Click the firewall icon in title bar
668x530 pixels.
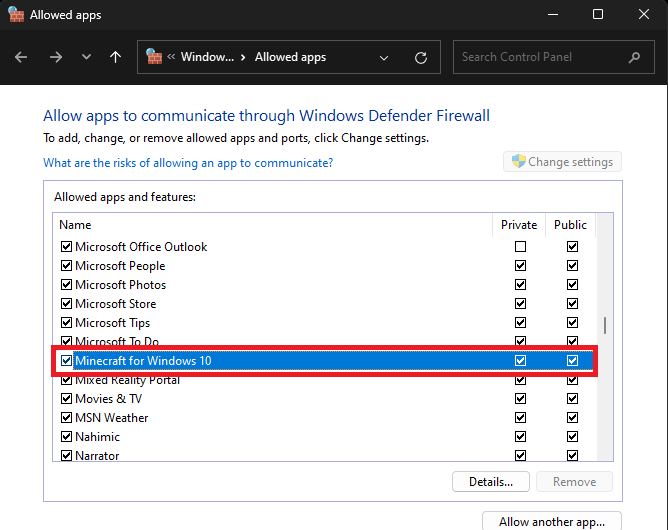click(14, 15)
